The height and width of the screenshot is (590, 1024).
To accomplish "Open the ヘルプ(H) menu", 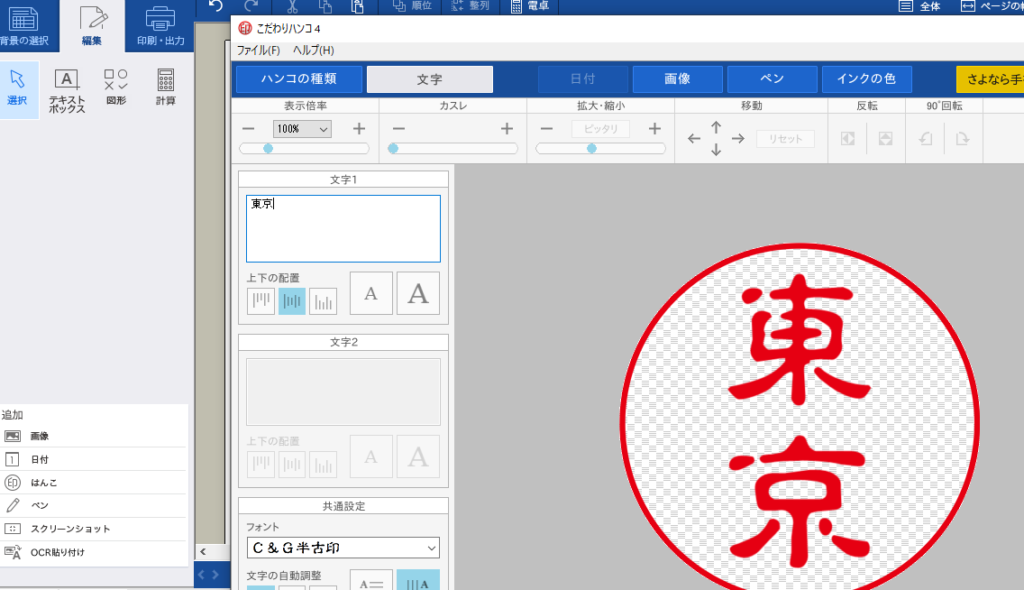I will (313, 50).
